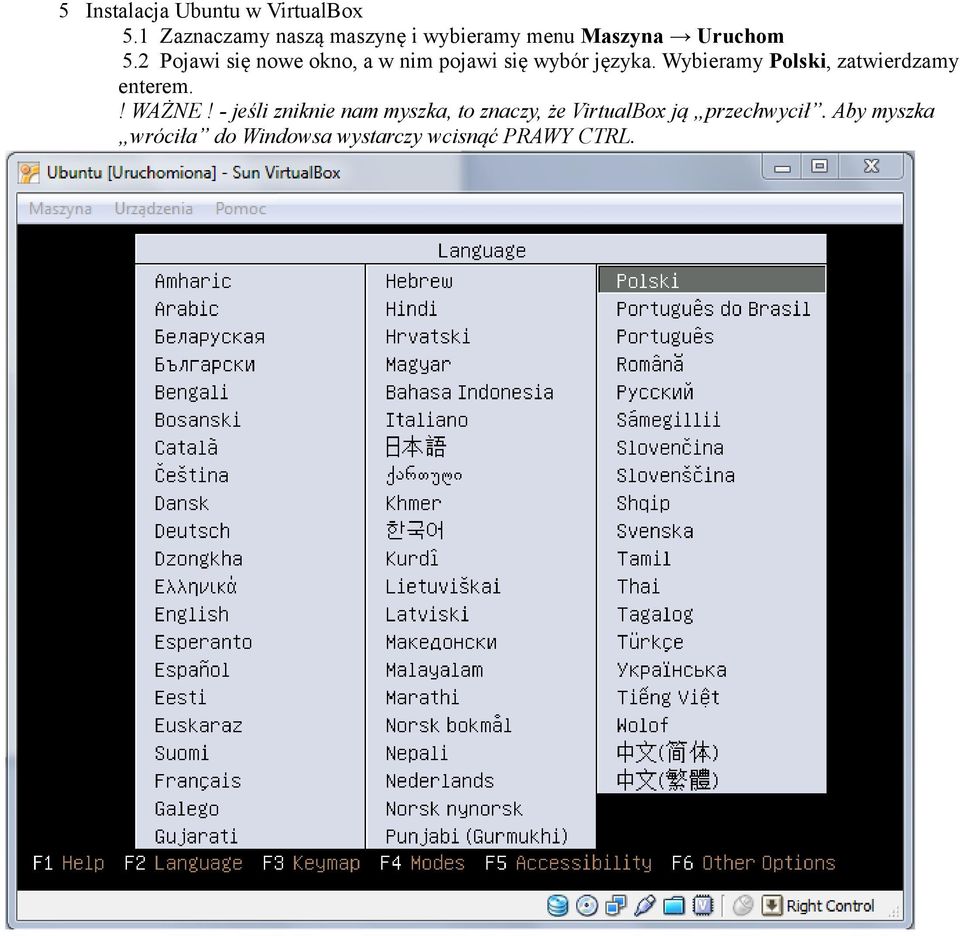Select Nederlands in language list
This screenshot has width=960, height=936.
[440, 781]
